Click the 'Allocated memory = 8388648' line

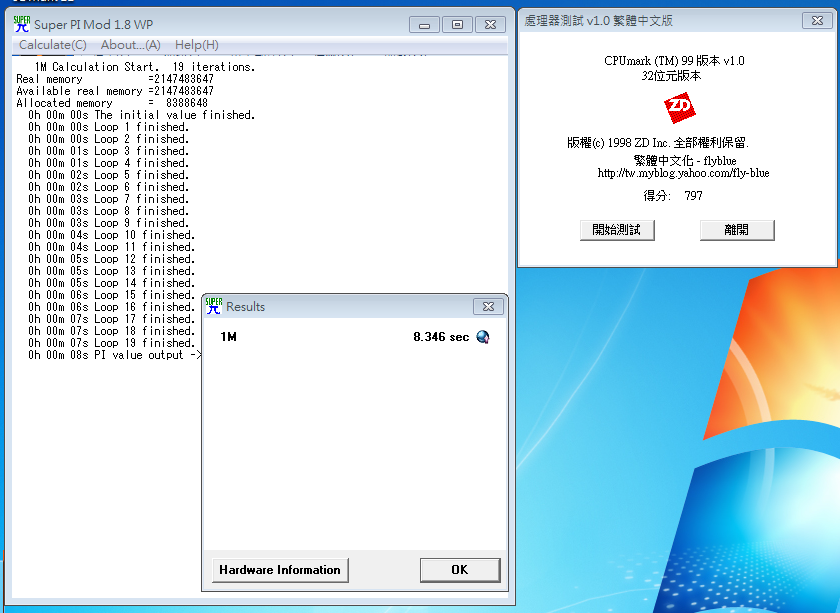click(x=112, y=103)
